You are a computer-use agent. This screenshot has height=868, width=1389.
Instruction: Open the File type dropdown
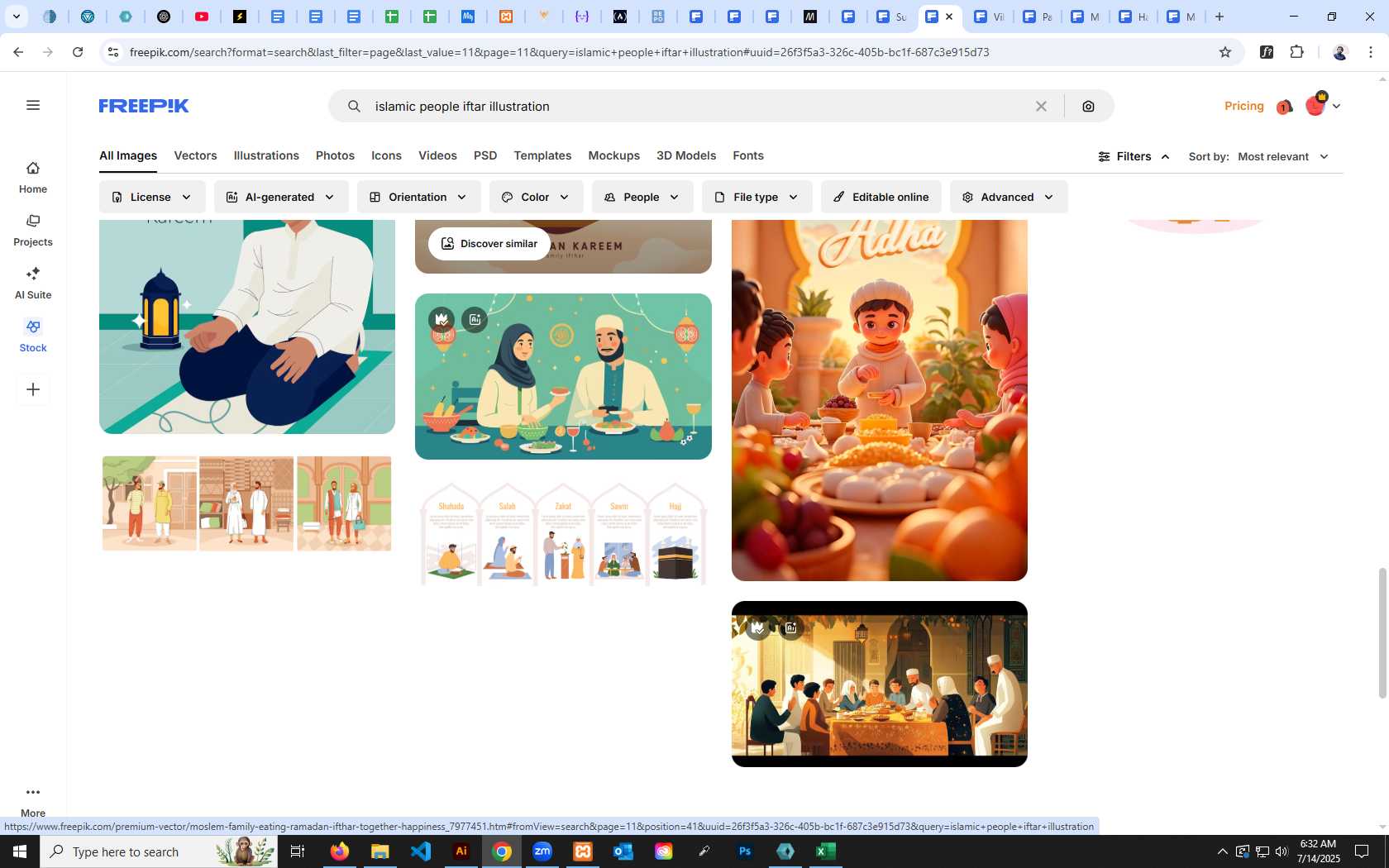pos(757,197)
